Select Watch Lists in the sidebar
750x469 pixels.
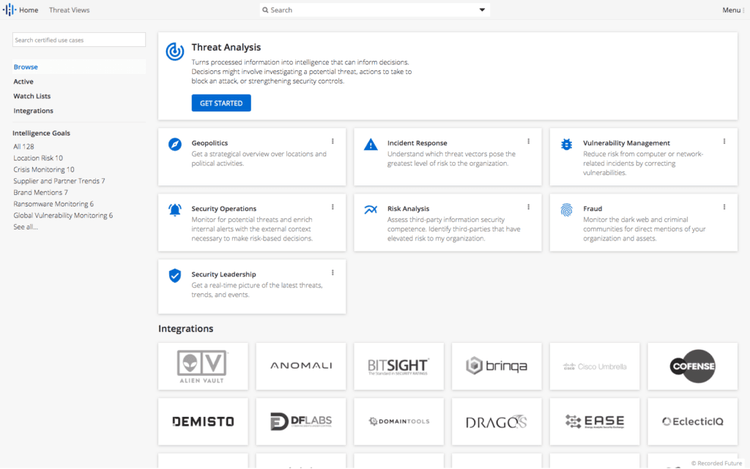pos(32,96)
